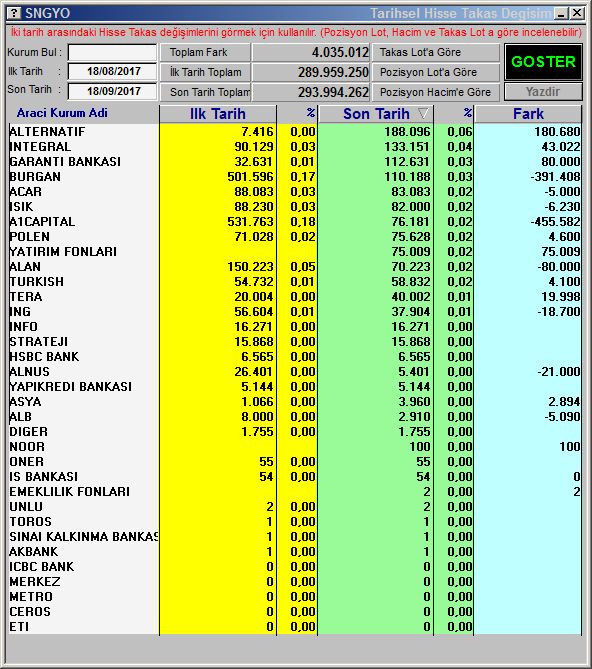Viewport: 592px width, 669px height.
Task: Select the IS BANKASI row
Action: coord(295,477)
